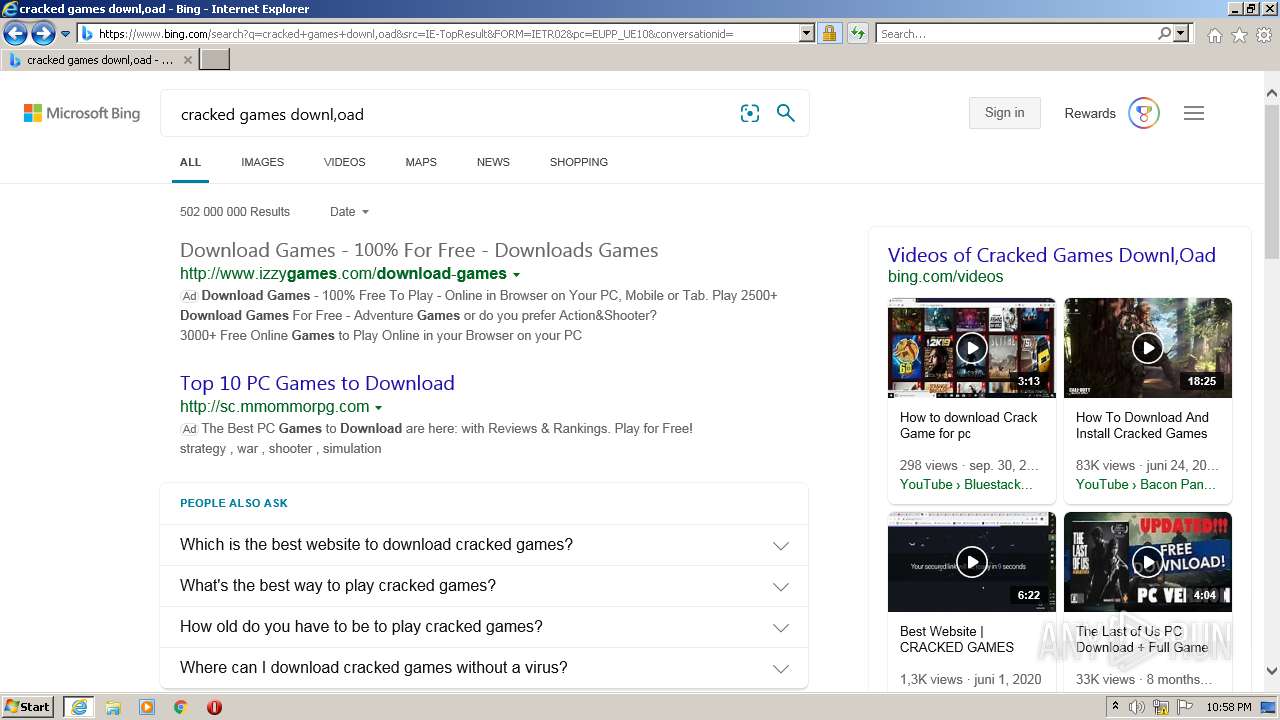
Task: Switch to the NEWS tab
Action: pos(493,162)
